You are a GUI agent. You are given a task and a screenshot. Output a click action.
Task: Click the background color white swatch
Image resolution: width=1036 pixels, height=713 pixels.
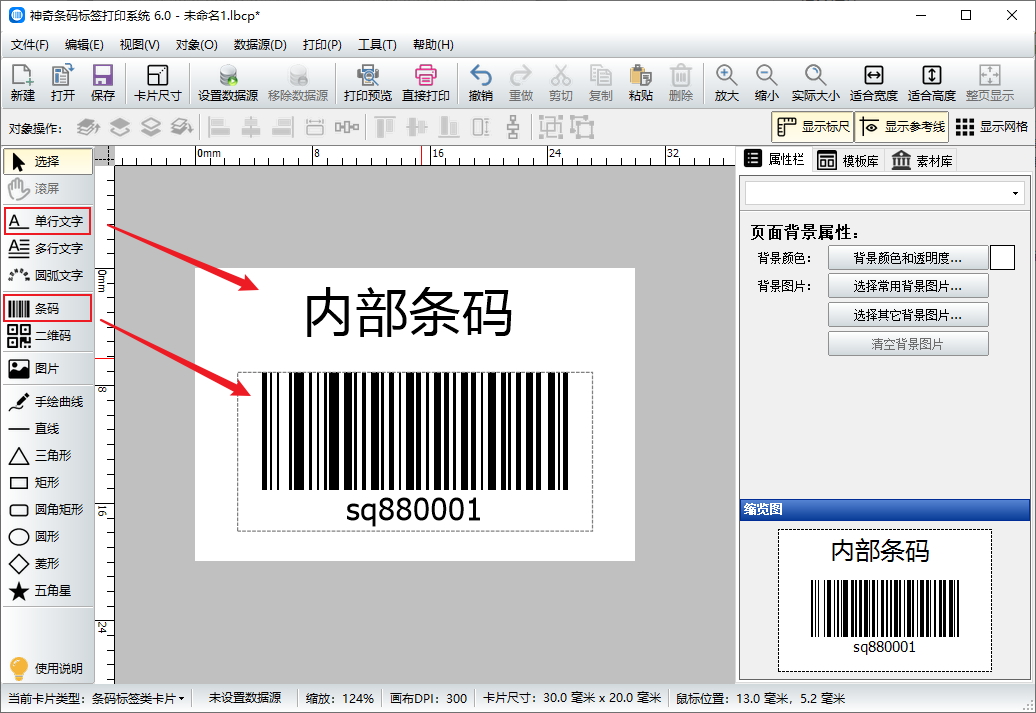point(1002,258)
